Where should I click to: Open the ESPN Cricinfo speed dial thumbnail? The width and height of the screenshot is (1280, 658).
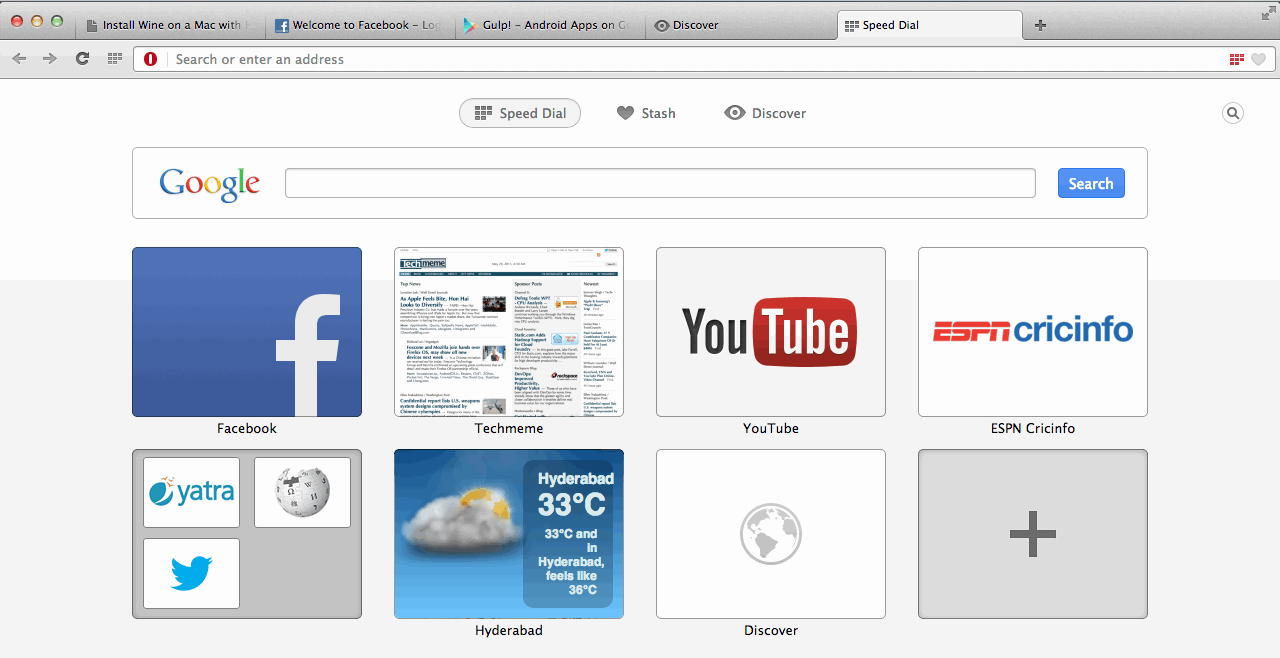click(x=1033, y=332)
